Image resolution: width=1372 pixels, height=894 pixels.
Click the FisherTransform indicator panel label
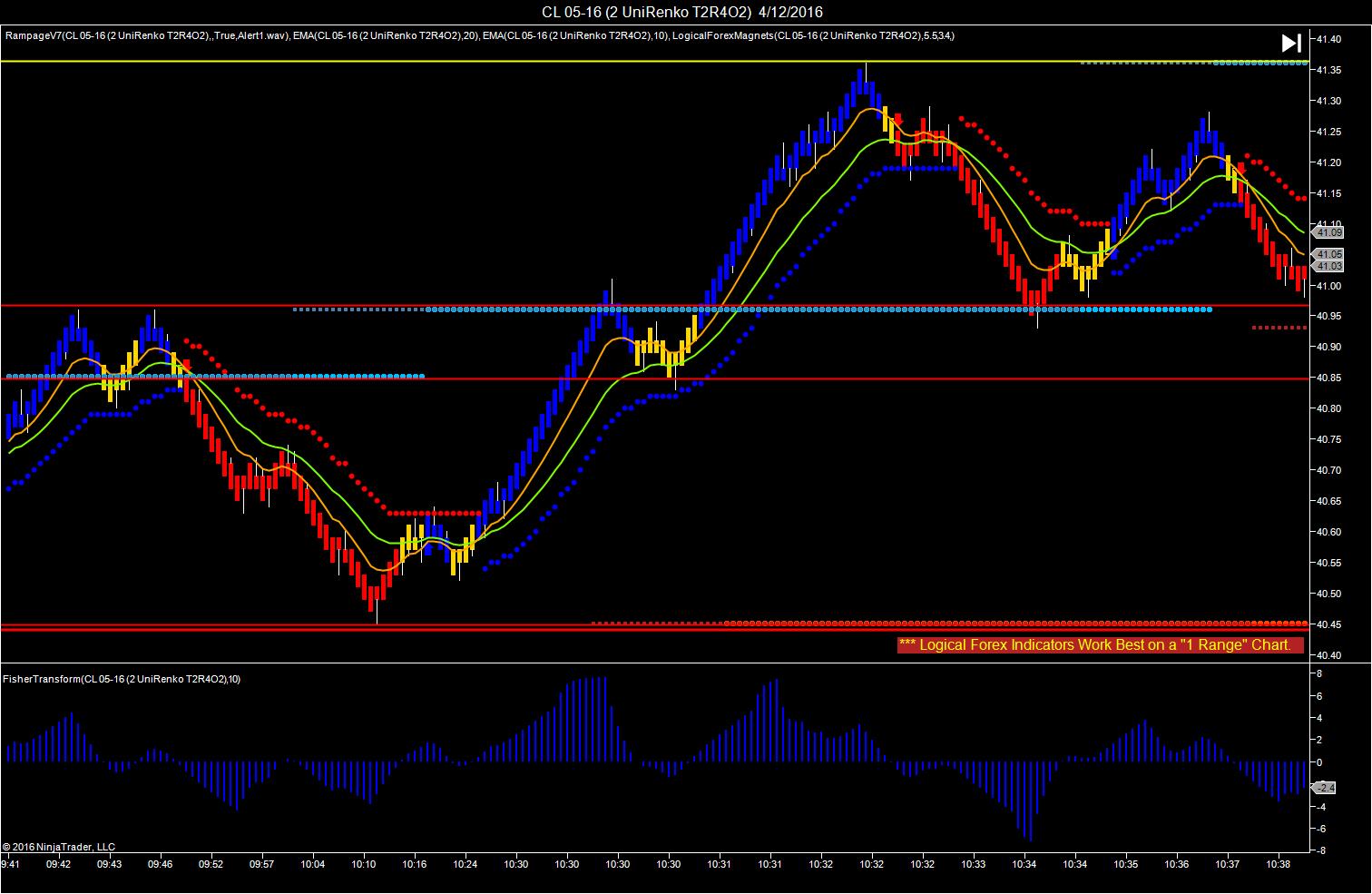(122, 679)
